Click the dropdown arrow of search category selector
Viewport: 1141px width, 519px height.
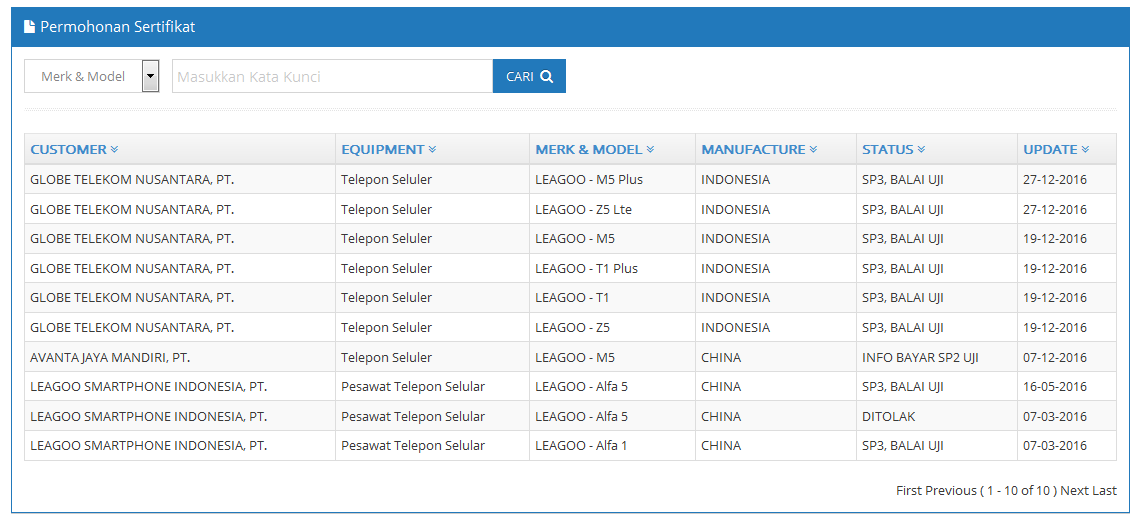click(151, 76)
